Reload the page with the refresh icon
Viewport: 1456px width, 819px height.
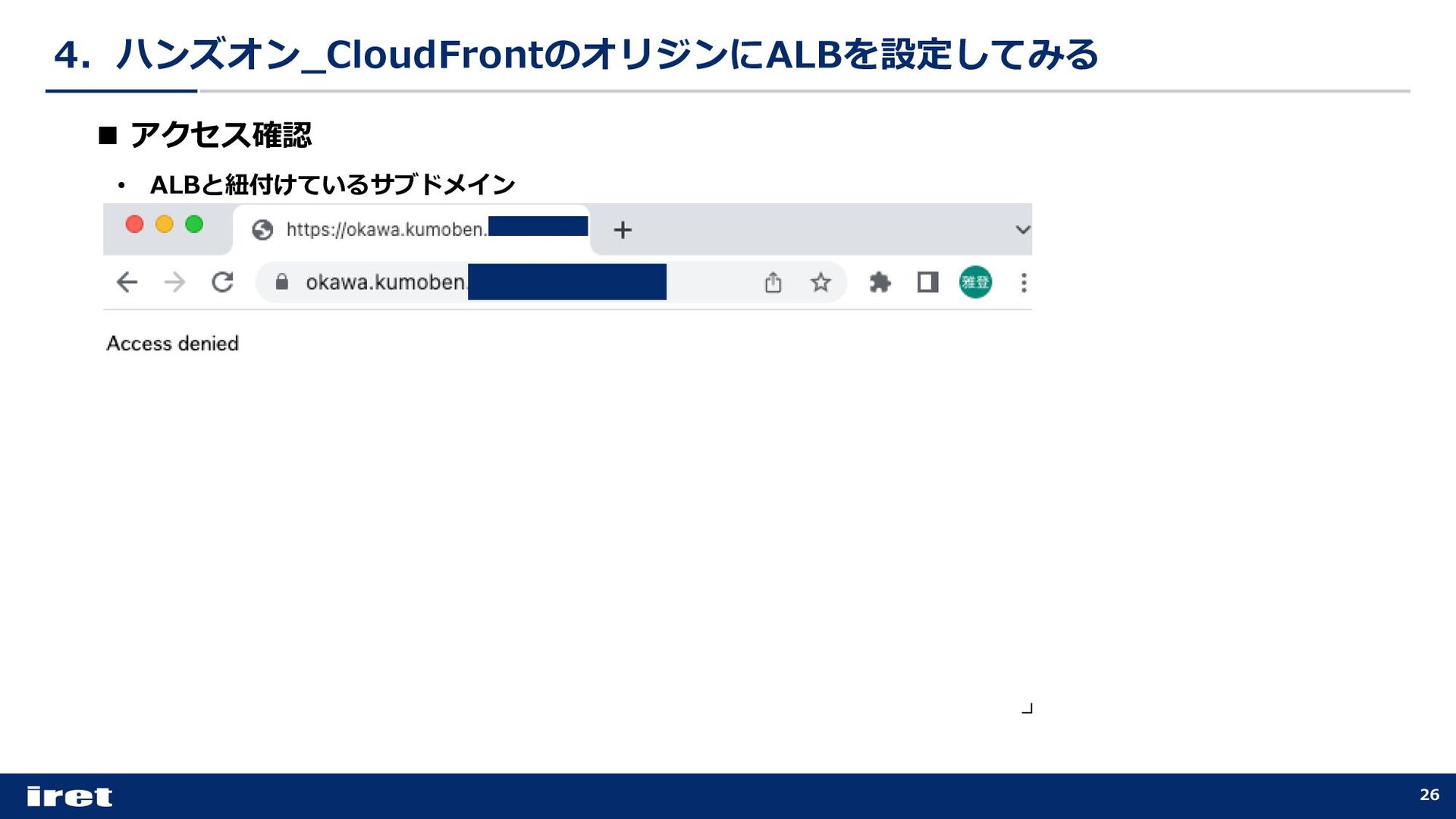click(x=222, y=282)
